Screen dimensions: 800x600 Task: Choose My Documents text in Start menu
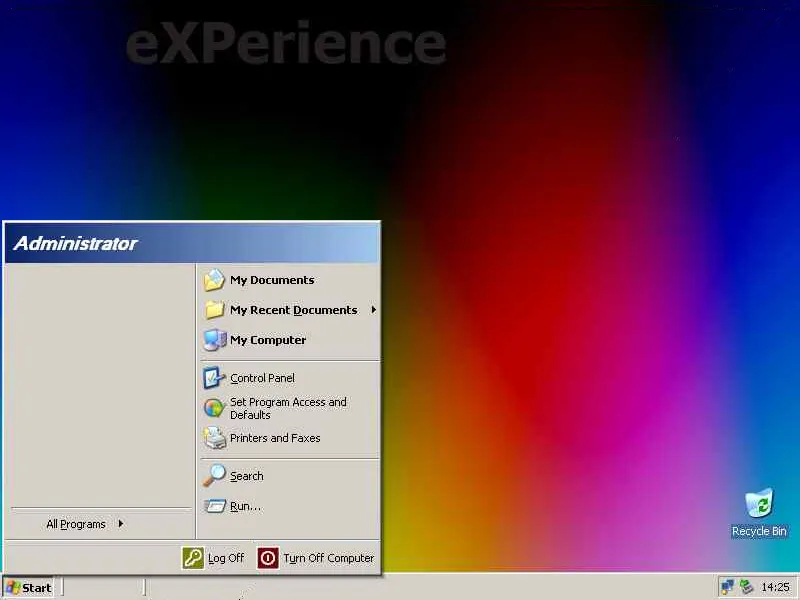[272, 280]
